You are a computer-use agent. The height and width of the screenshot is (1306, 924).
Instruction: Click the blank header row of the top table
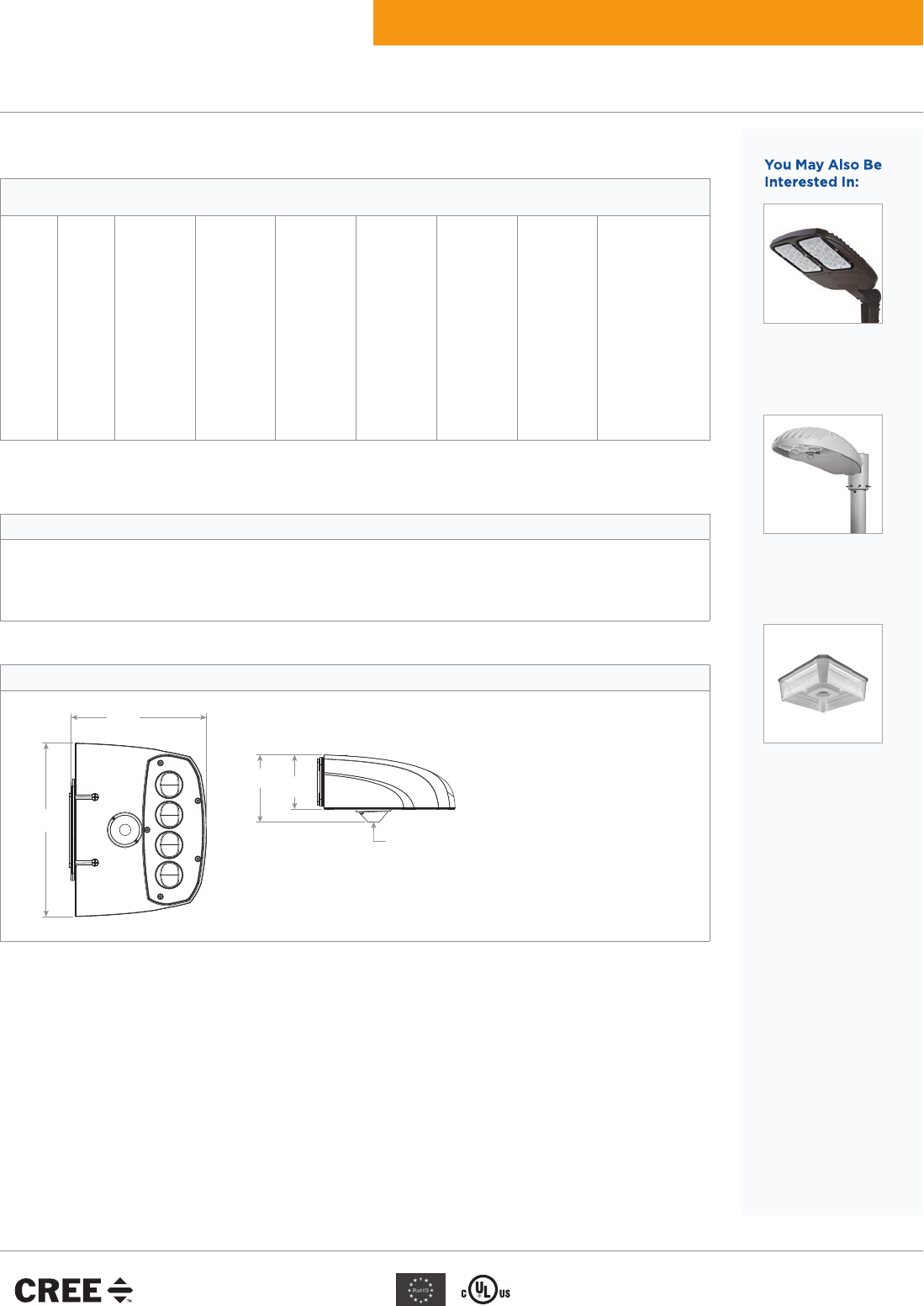(355, 198)
